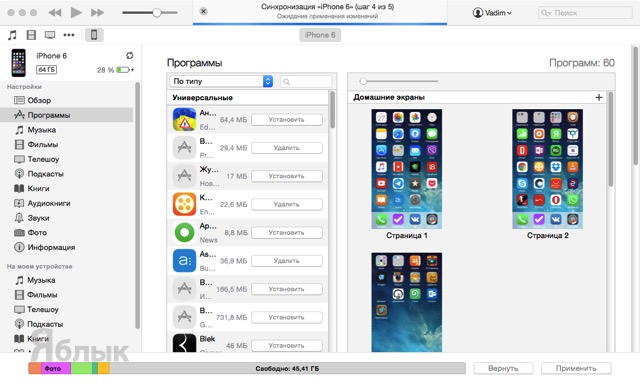
Task: Click the Вернуть button
Action: (x=503, y=368)
